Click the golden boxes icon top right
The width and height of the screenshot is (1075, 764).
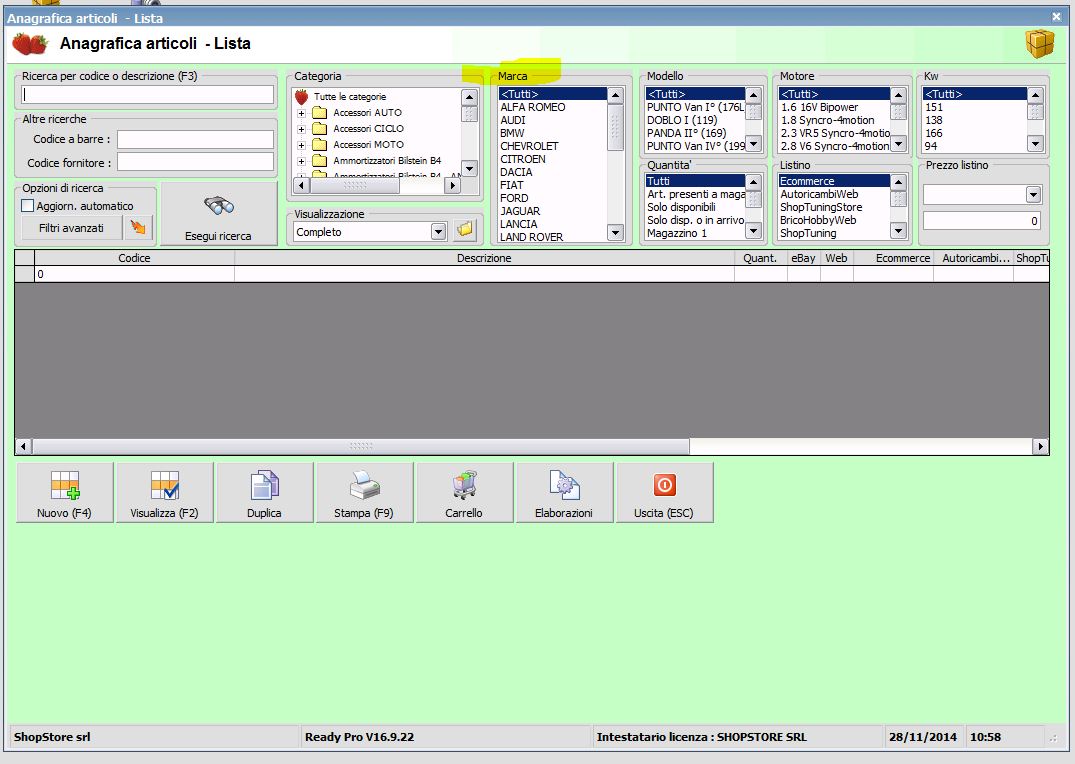pos(1039,44)
